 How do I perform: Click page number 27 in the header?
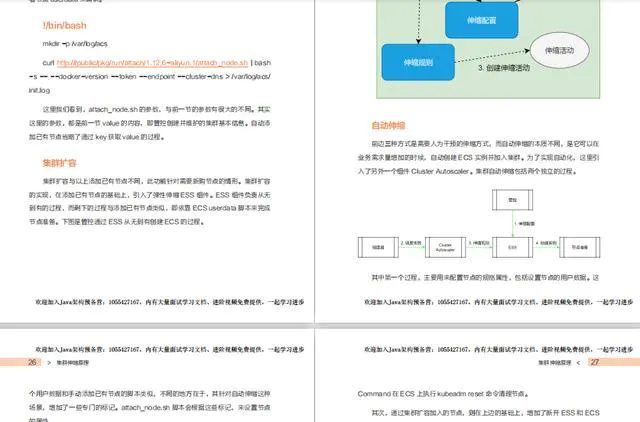pos(595,362)
